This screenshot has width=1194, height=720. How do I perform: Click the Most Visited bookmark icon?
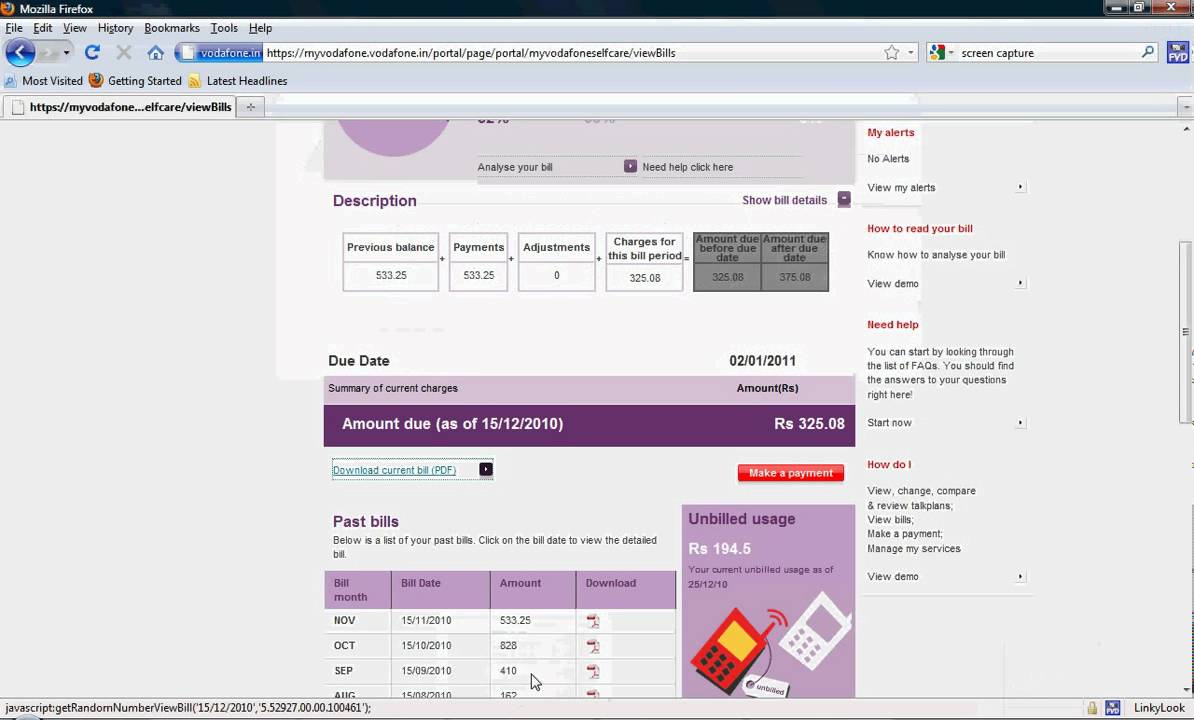coord(10,81)
